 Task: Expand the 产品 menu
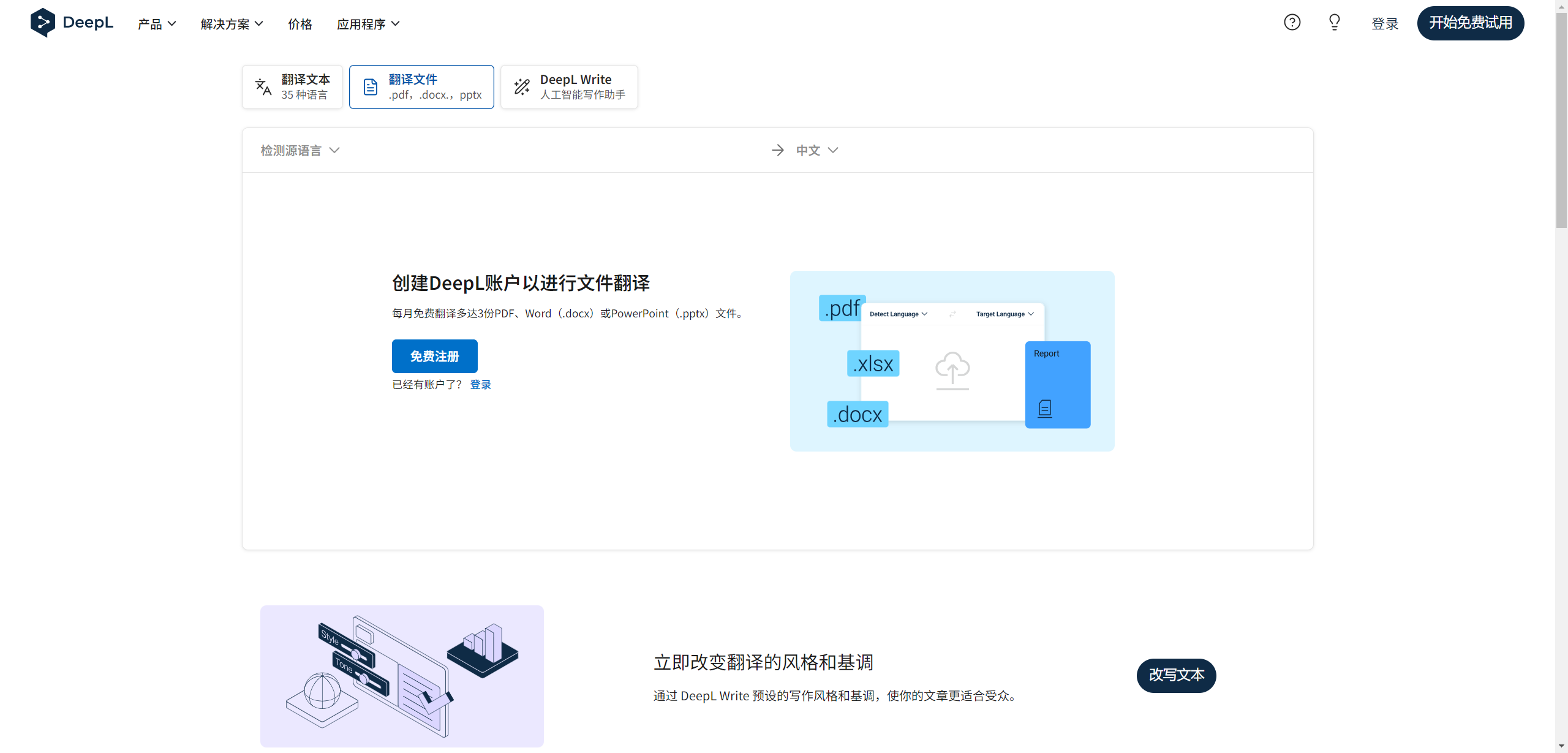157,24
